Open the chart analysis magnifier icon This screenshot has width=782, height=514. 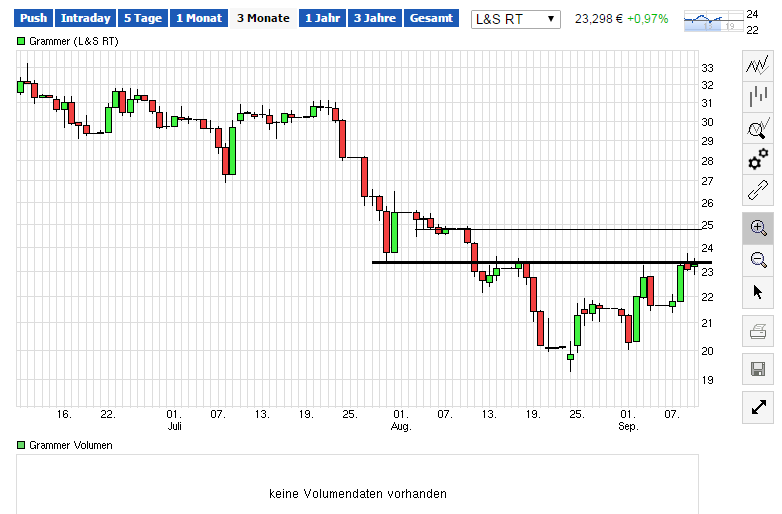point(758,128)
